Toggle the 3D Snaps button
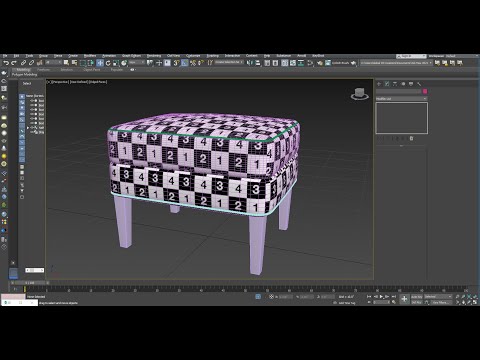This screenshot has height=360, width=480. coord(176,63)
